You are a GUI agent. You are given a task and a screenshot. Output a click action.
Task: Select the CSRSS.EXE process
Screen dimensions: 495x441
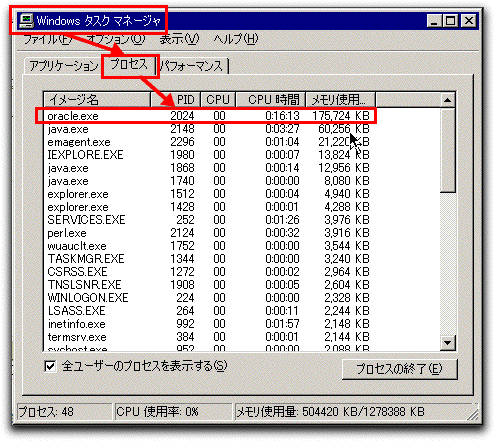208,272
